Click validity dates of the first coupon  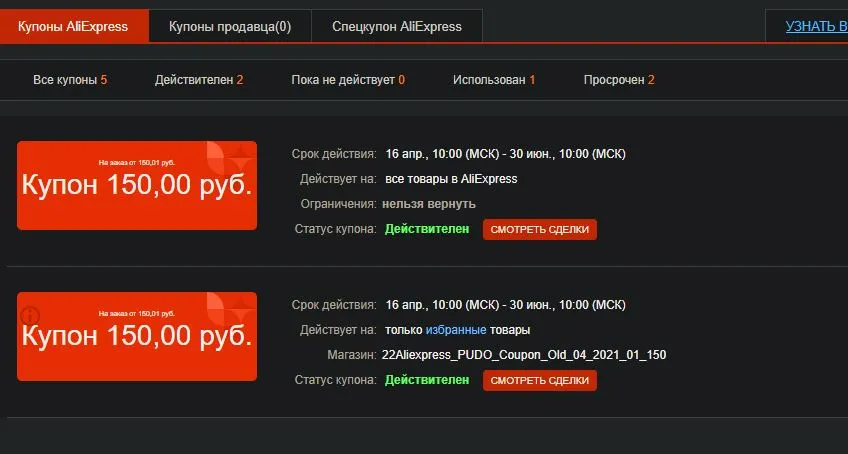pos(506,154)
